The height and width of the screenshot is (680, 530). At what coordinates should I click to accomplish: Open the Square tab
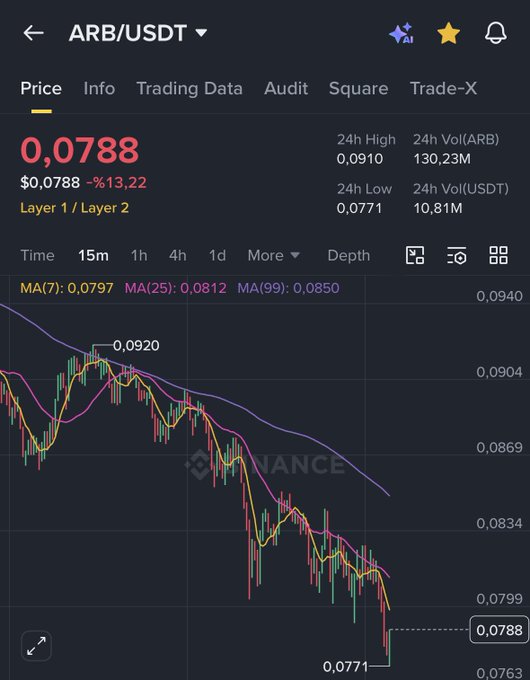click(x=359, y=88)
